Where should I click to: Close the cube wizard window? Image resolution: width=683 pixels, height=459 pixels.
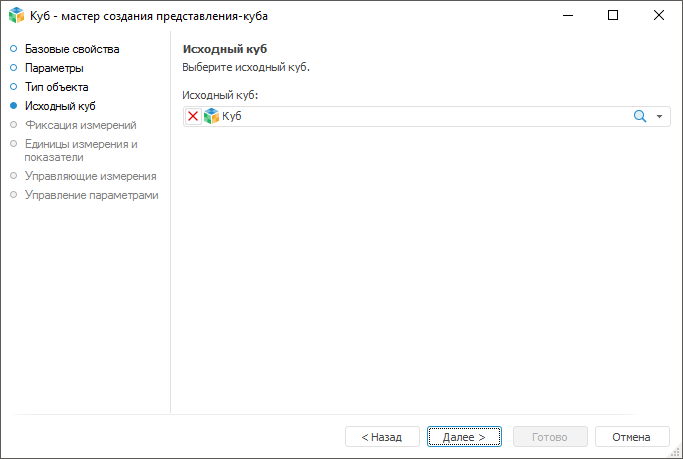pyautogui.click(x=658, y=16)
